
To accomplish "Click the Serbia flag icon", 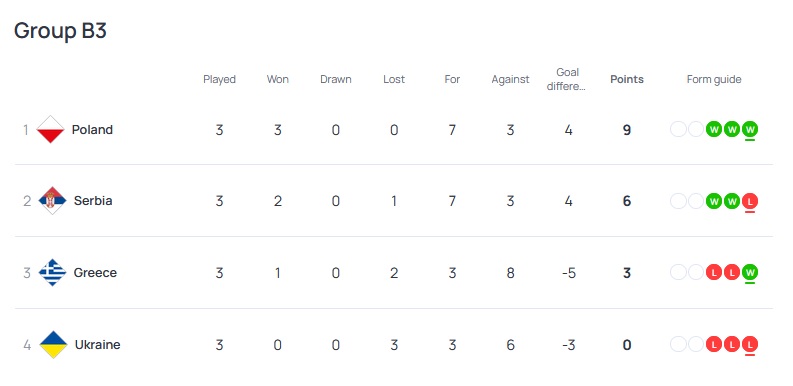I will pyautogui.click(x=53, y=201).
